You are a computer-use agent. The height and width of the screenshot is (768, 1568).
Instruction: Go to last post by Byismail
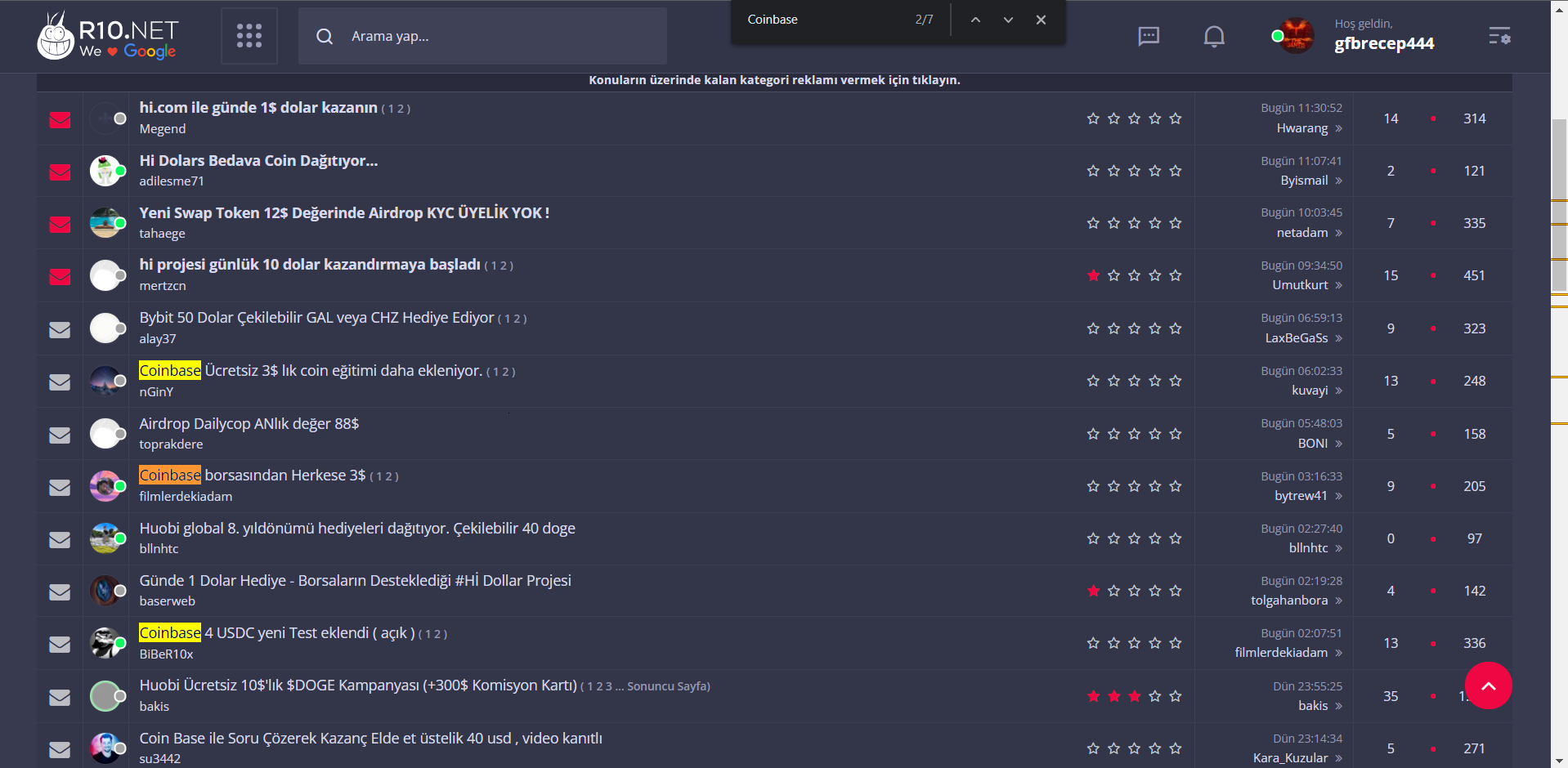pos(1338,181)
